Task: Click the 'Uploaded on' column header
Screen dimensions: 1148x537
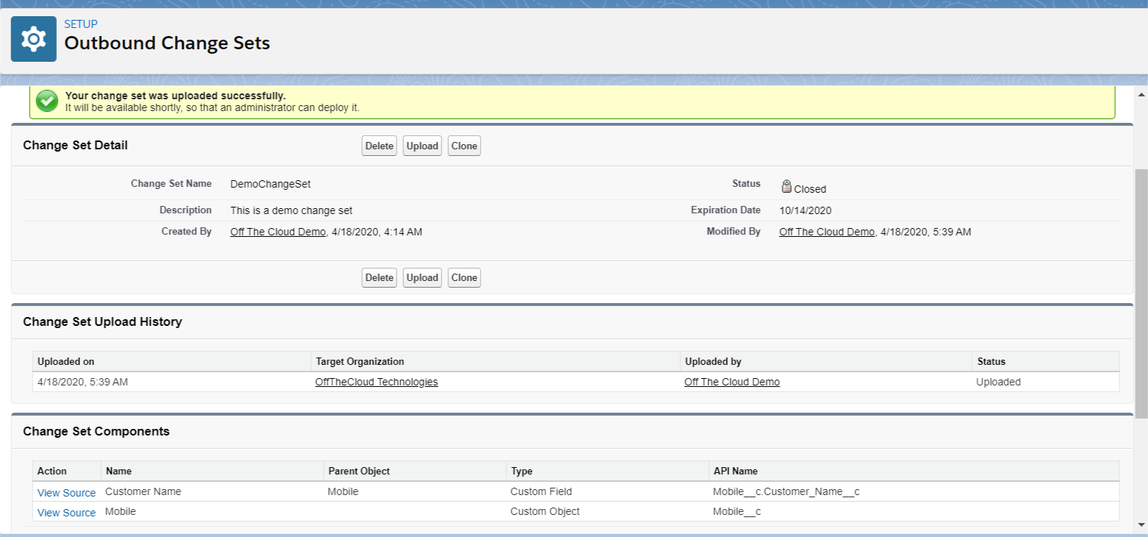Action: 172,361
